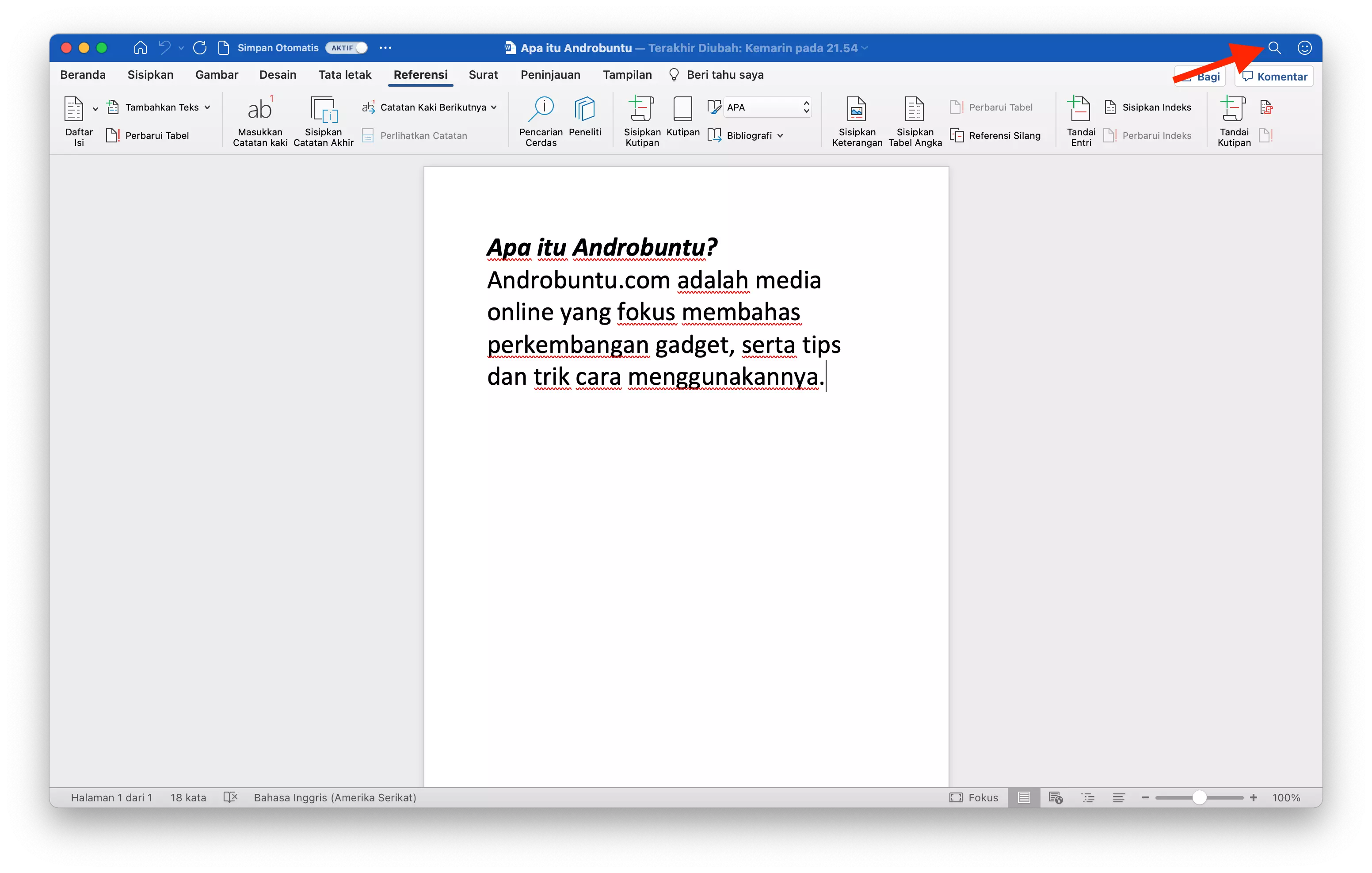Launch Pencarian Cerdas

(540, 120)
